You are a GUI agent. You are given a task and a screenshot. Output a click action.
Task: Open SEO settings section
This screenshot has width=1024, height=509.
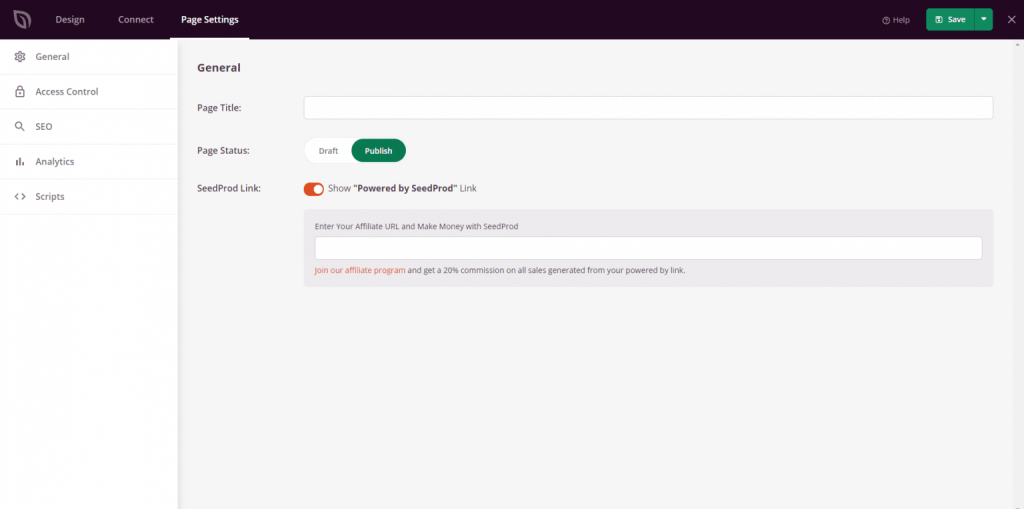click(x=89, y=127)
